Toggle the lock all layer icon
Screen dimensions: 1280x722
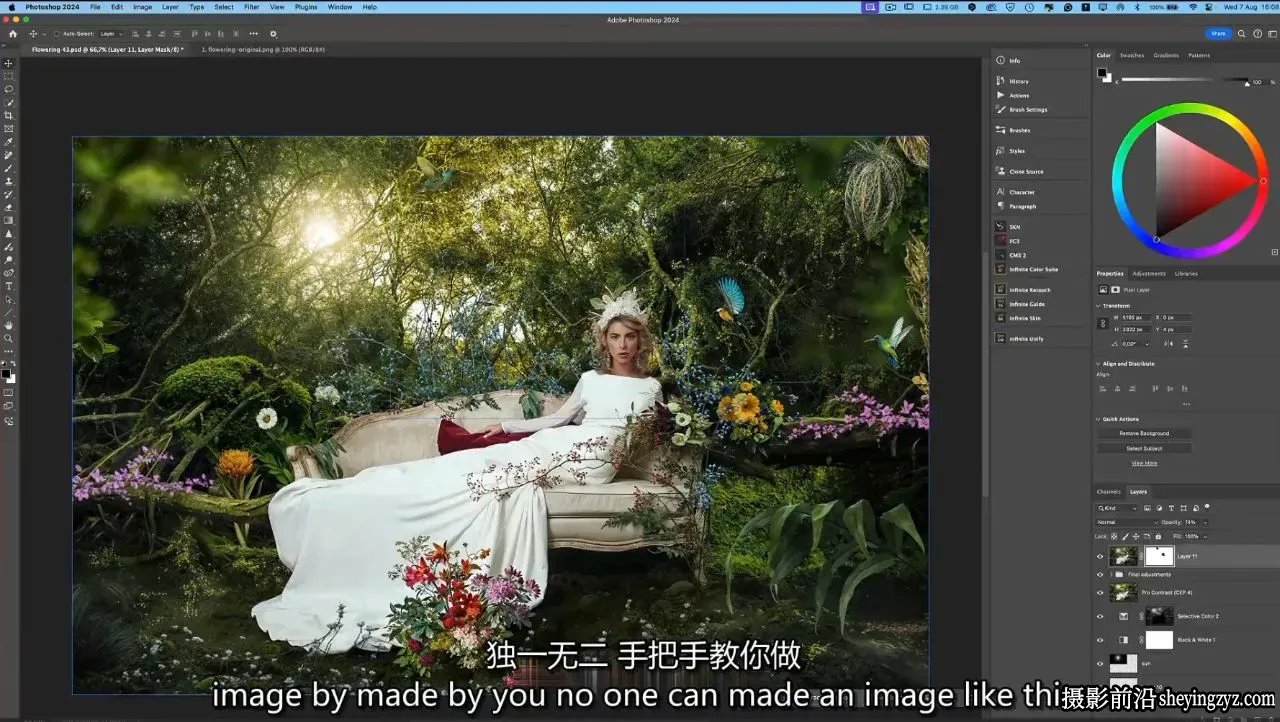tap(1158, 536)
